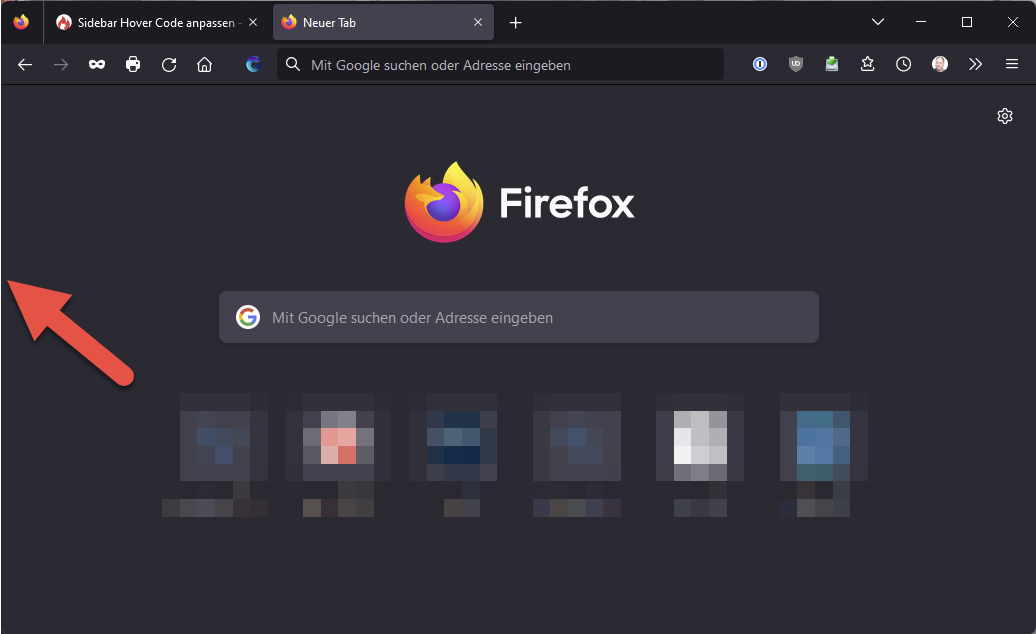Click the Firefox logo on new tab
This screenshot has height=634, width=1036.
519,202
